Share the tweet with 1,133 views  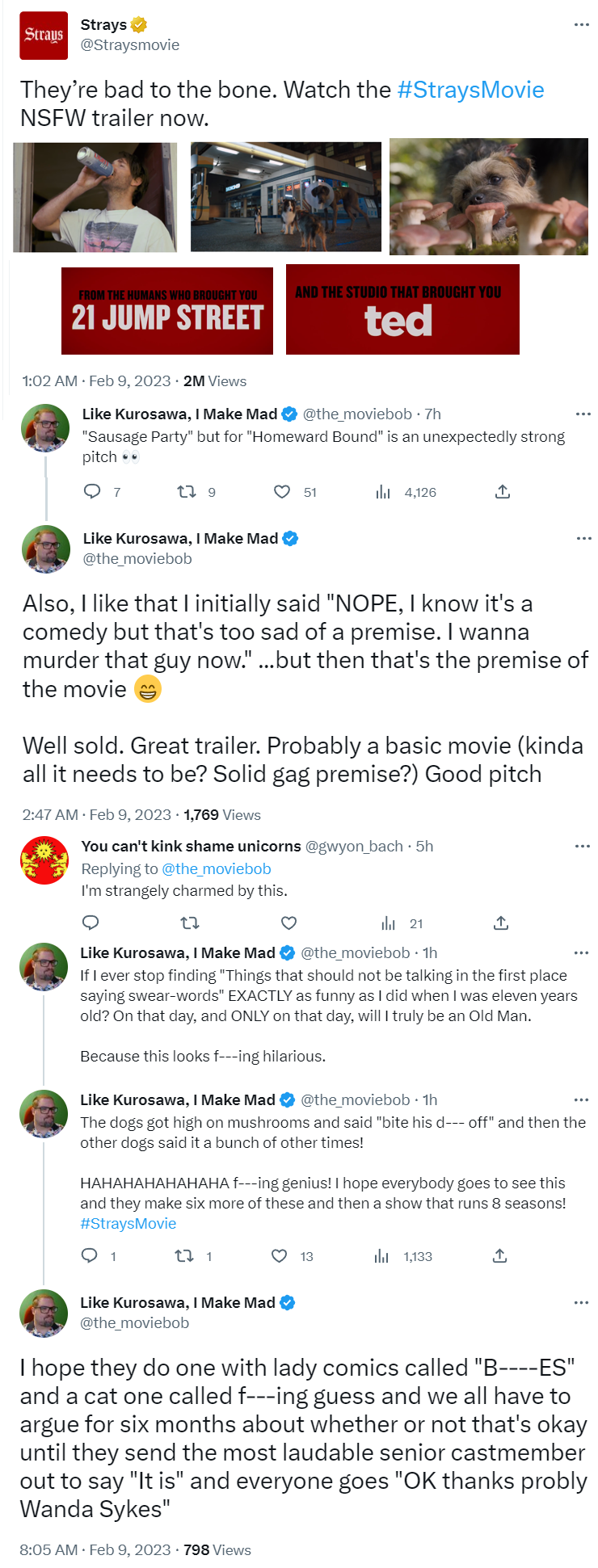coord(500,1255)
